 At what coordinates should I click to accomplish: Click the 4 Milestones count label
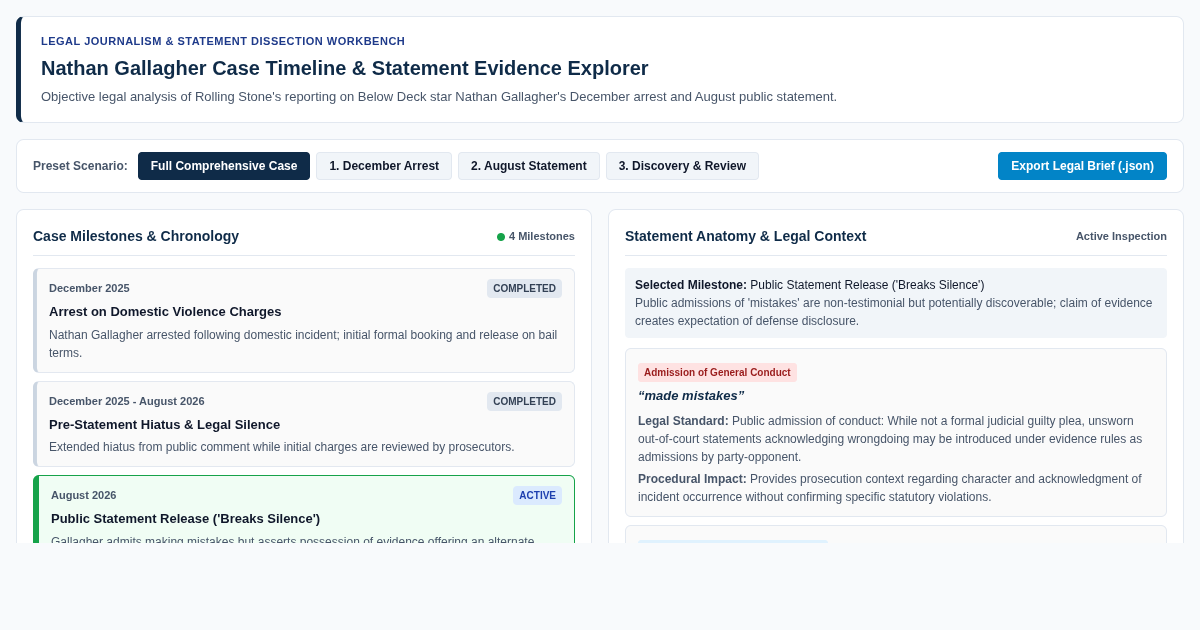coord(542,236)
